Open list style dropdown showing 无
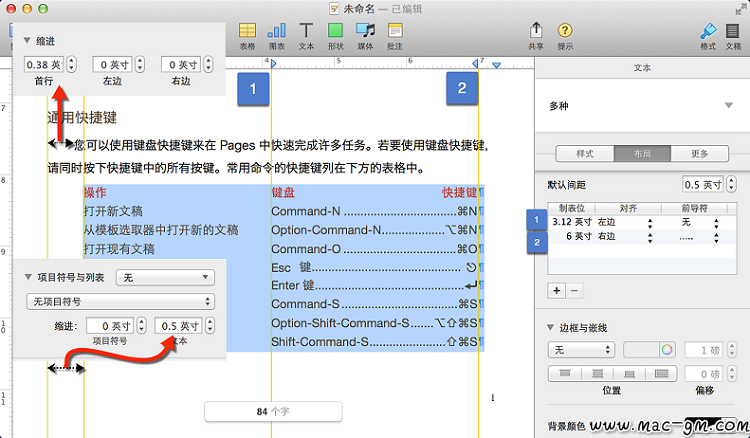The height and width of the screenshot is (438, 750). pos(165,277)
